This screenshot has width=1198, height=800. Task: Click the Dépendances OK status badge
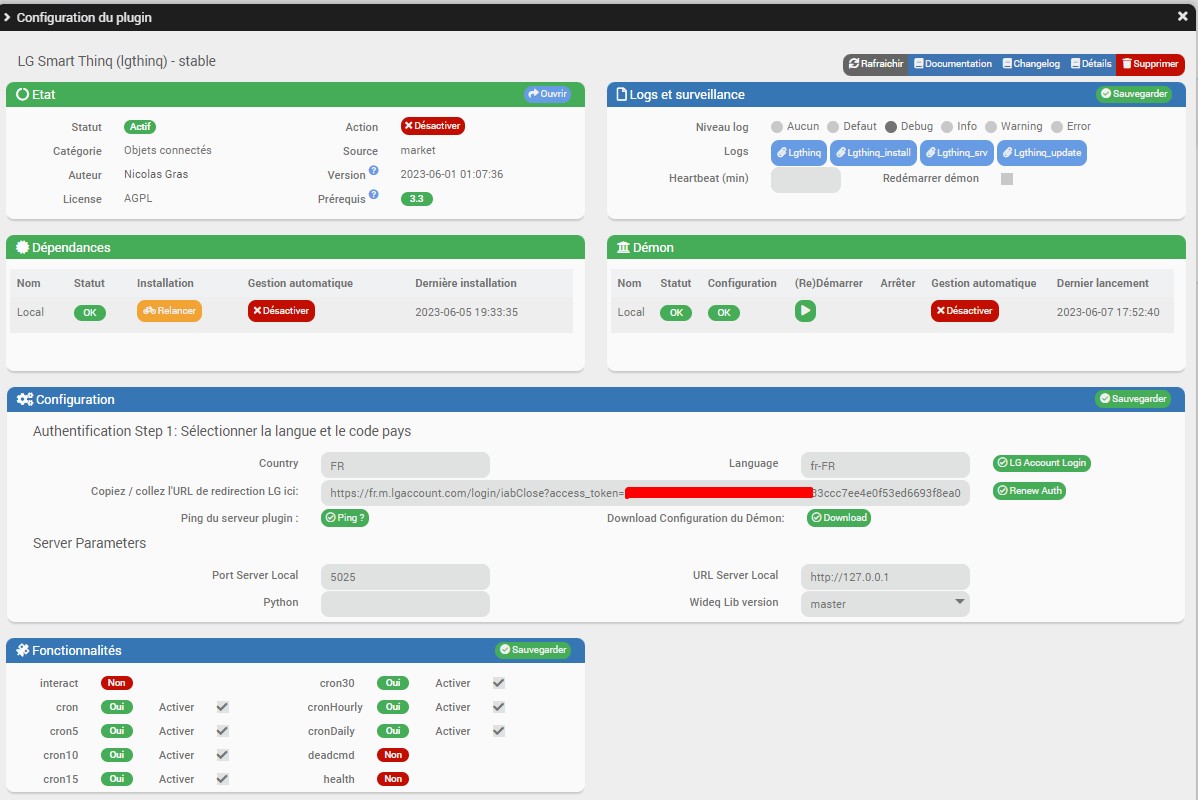pos(89,313)
